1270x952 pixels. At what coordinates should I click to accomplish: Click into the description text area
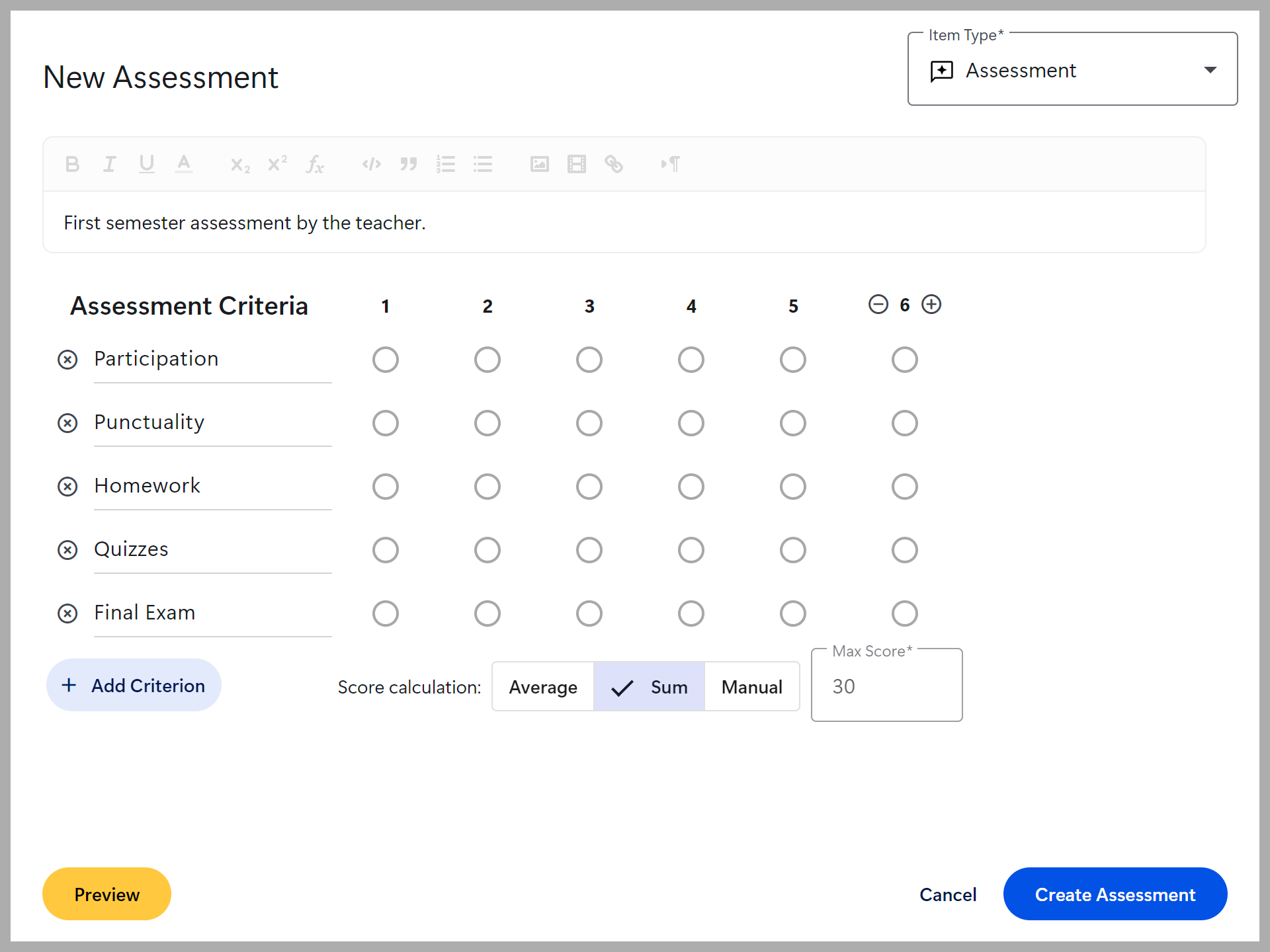click(x=624, y=223)
